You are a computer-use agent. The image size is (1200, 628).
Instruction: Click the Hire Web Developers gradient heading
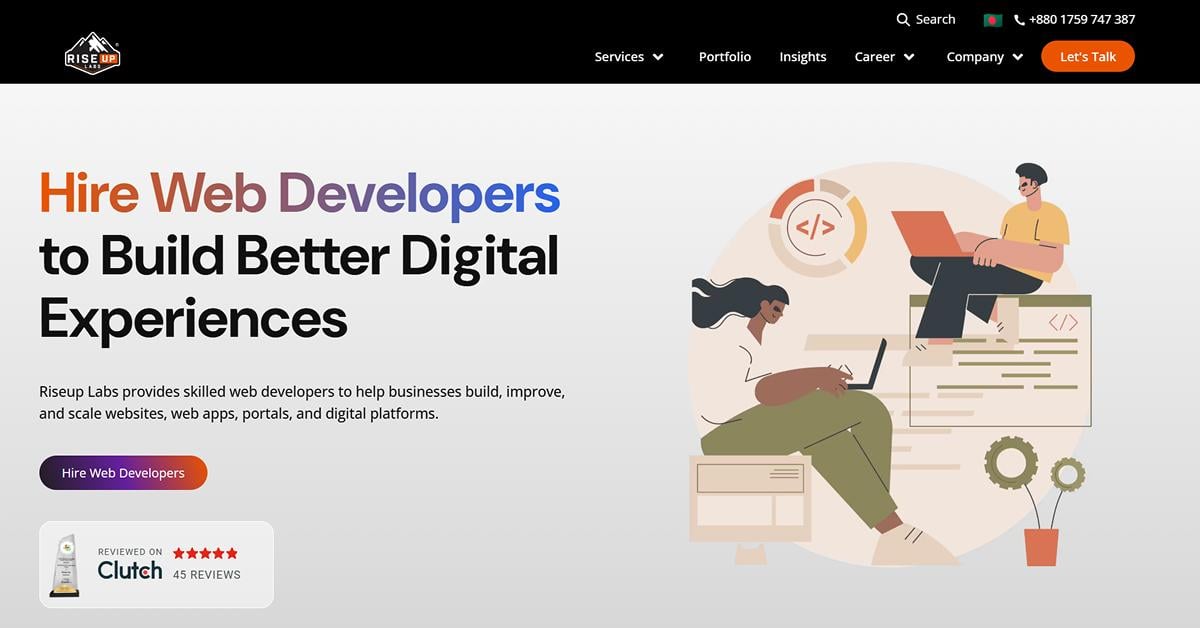[299, 192]
